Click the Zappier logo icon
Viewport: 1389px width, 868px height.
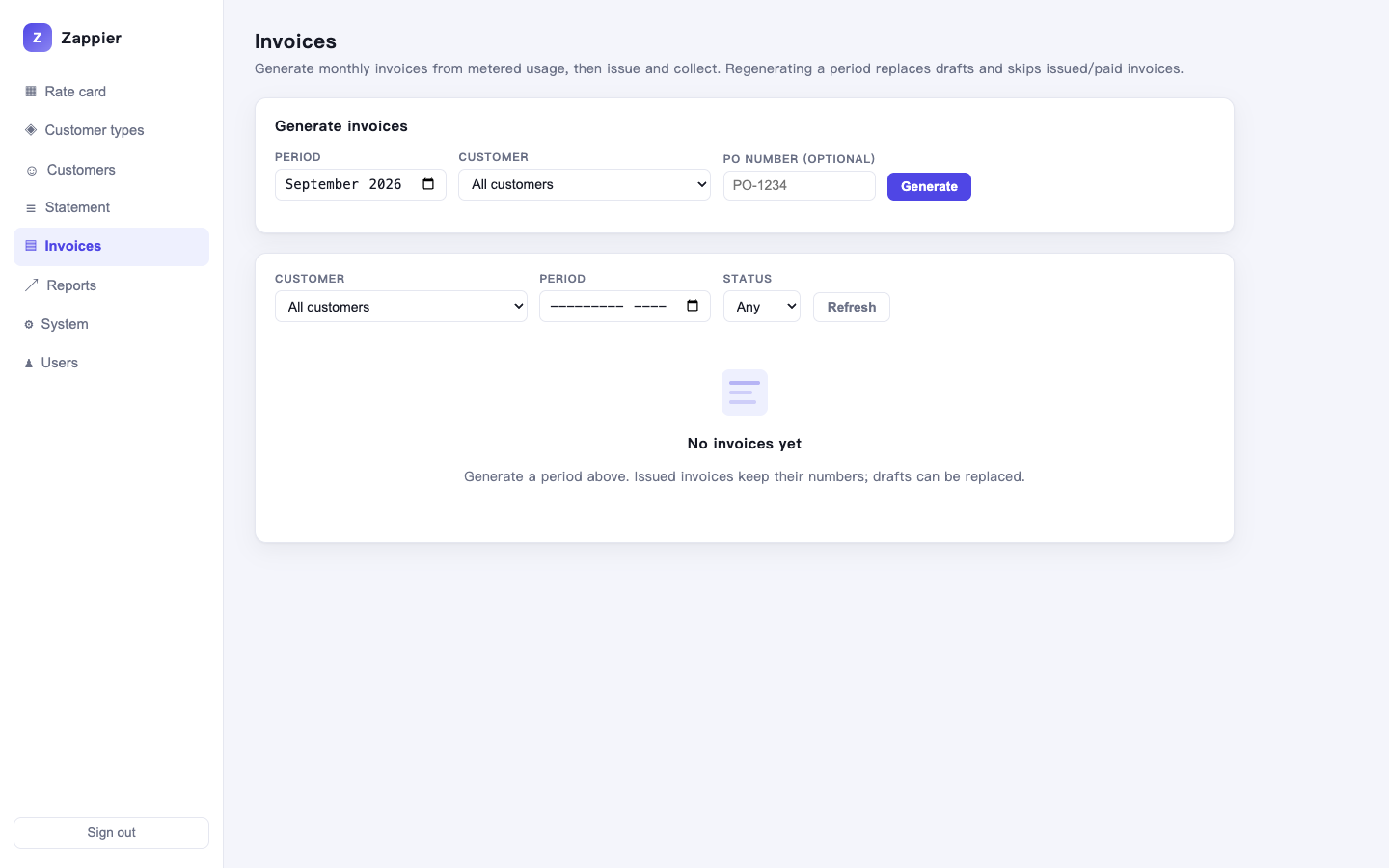tap(37, 38)
